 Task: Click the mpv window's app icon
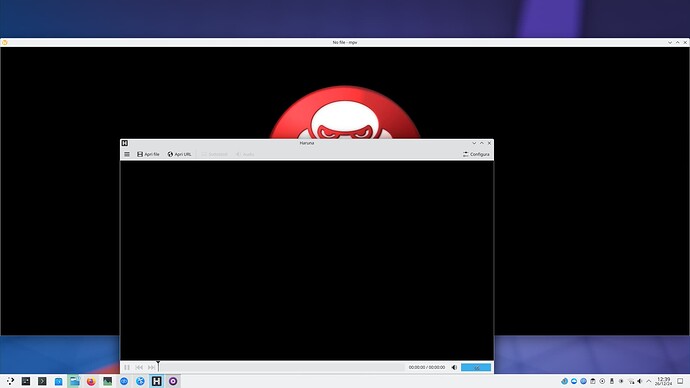(x=4, y=43)
